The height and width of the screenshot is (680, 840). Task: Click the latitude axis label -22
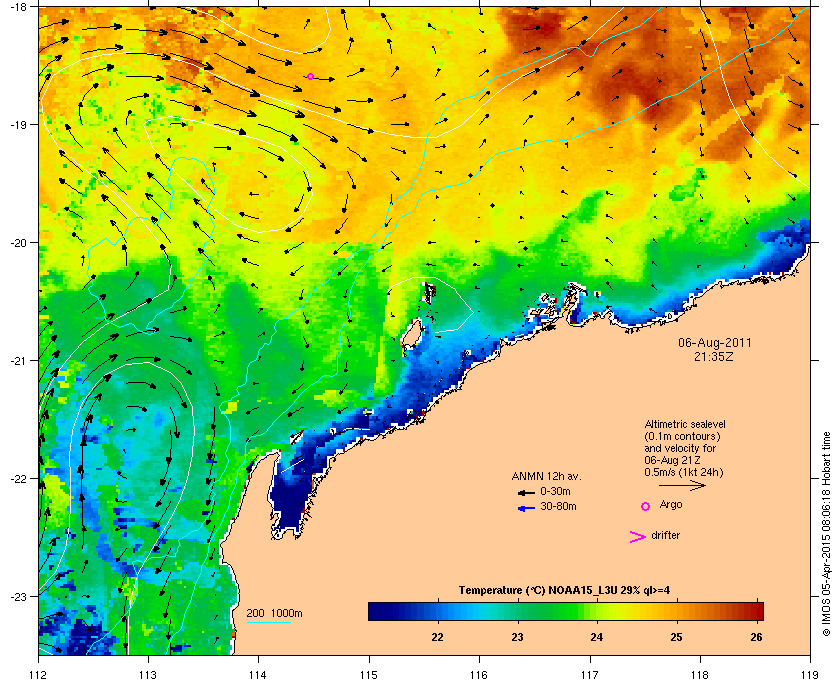tap(17, 478)
